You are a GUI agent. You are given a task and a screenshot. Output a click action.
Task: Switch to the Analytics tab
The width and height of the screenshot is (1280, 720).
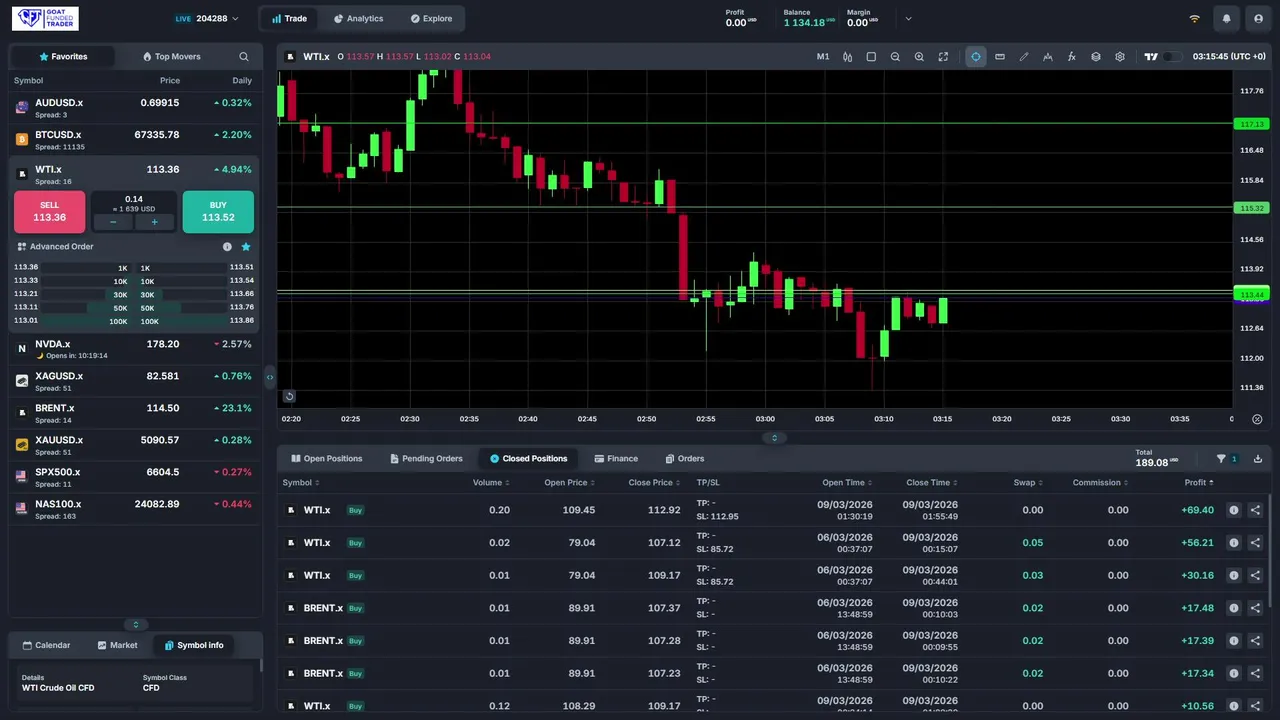click(x=358, y=18)
